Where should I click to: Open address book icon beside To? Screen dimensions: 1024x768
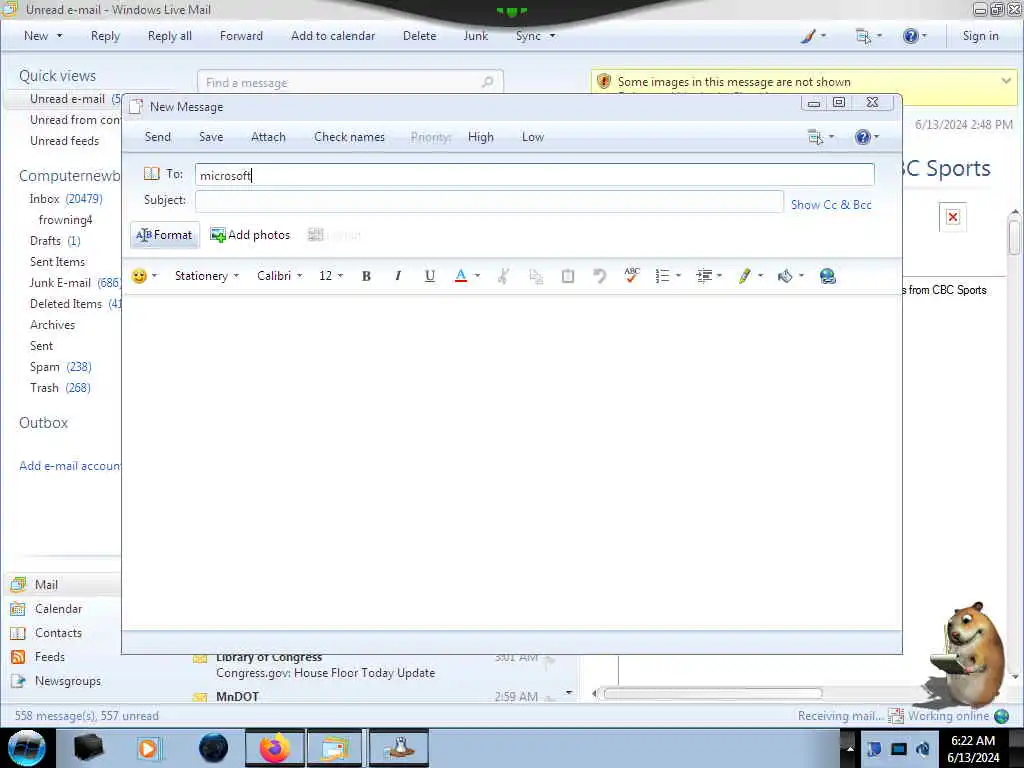pyautogui.click(x=152, y=174)
